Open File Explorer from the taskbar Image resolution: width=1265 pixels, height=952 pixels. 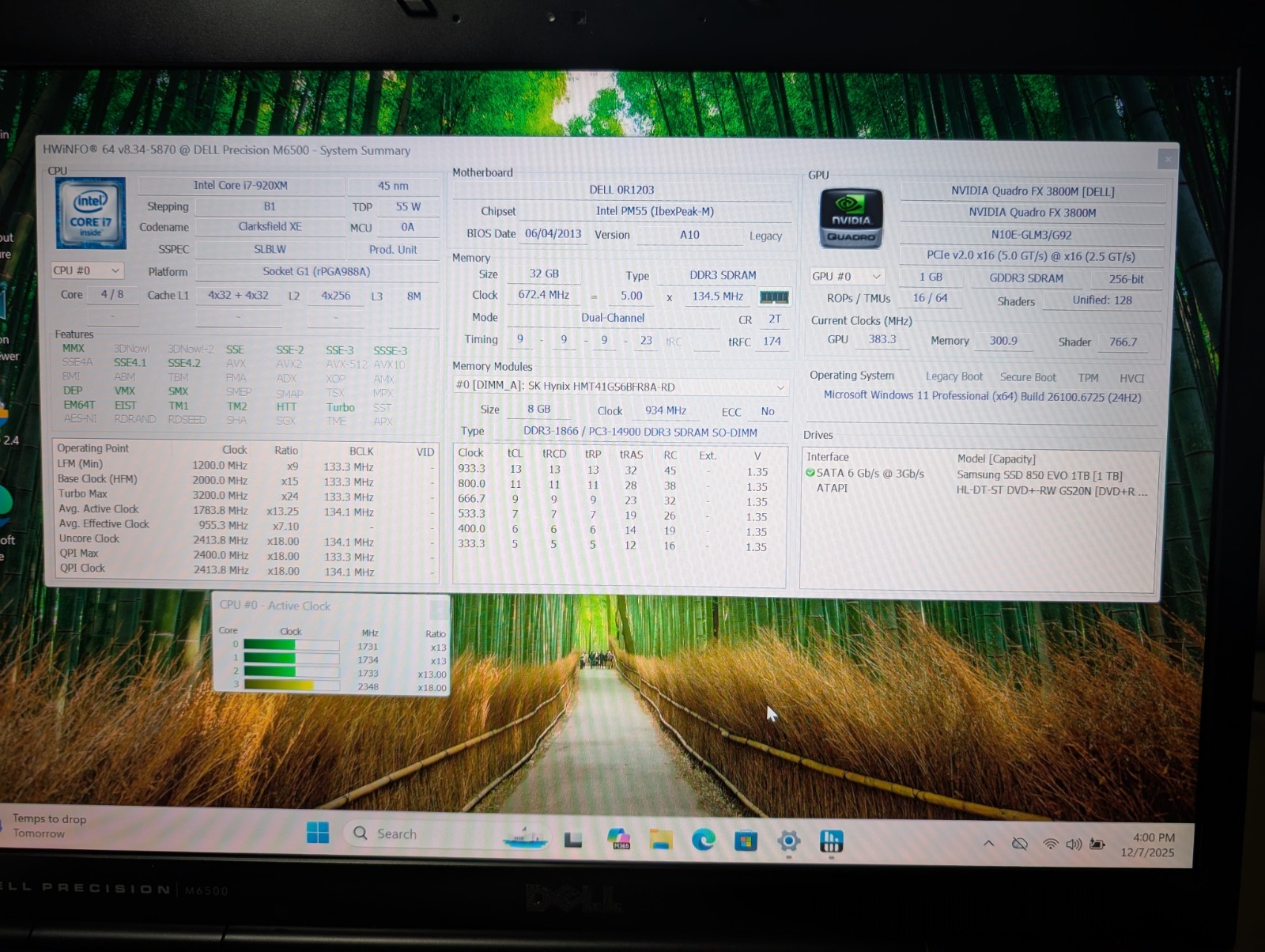pyautogui.click(x=661, y=840)
